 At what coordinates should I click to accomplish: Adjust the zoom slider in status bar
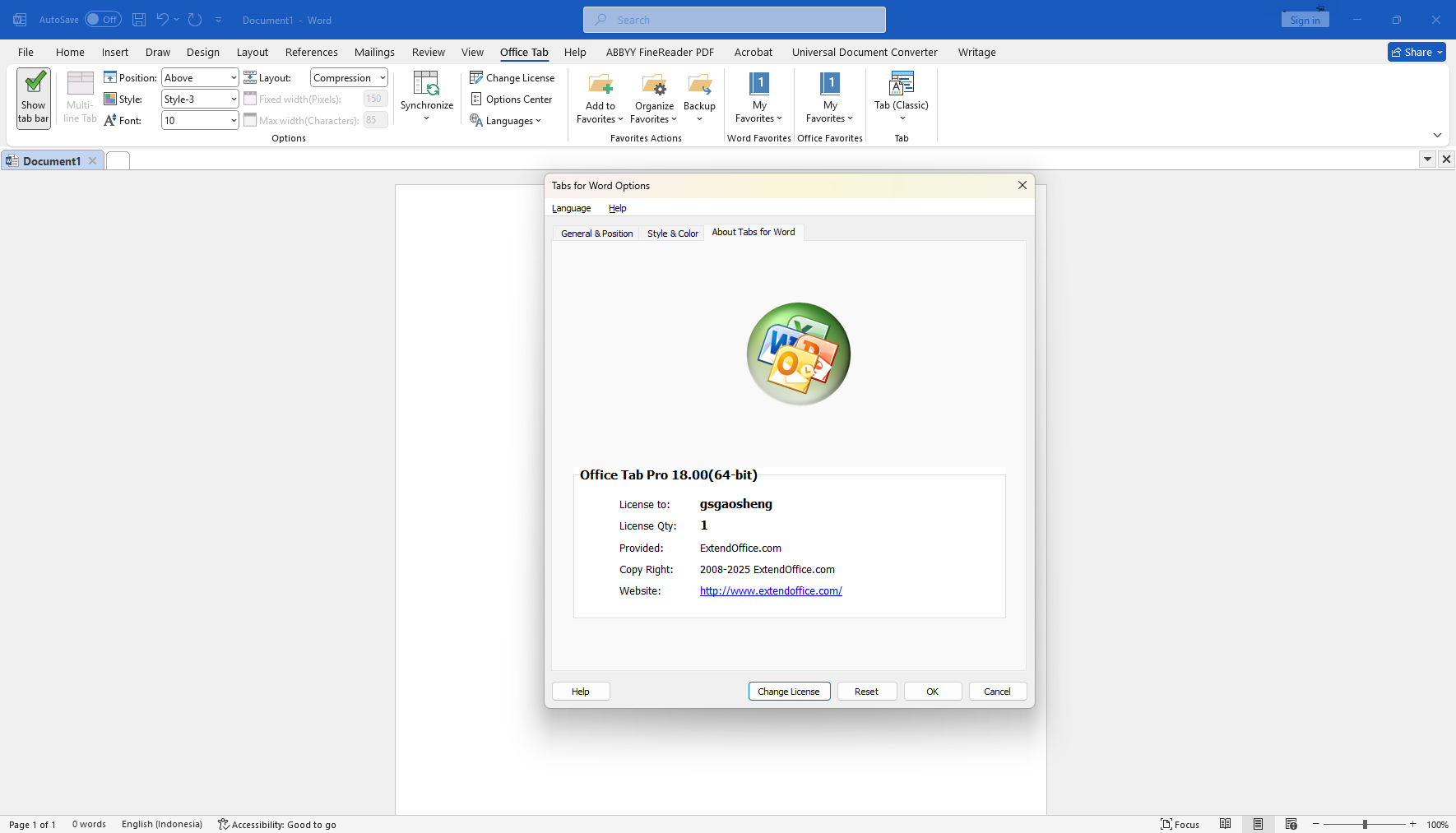[x=1365, y=824]
